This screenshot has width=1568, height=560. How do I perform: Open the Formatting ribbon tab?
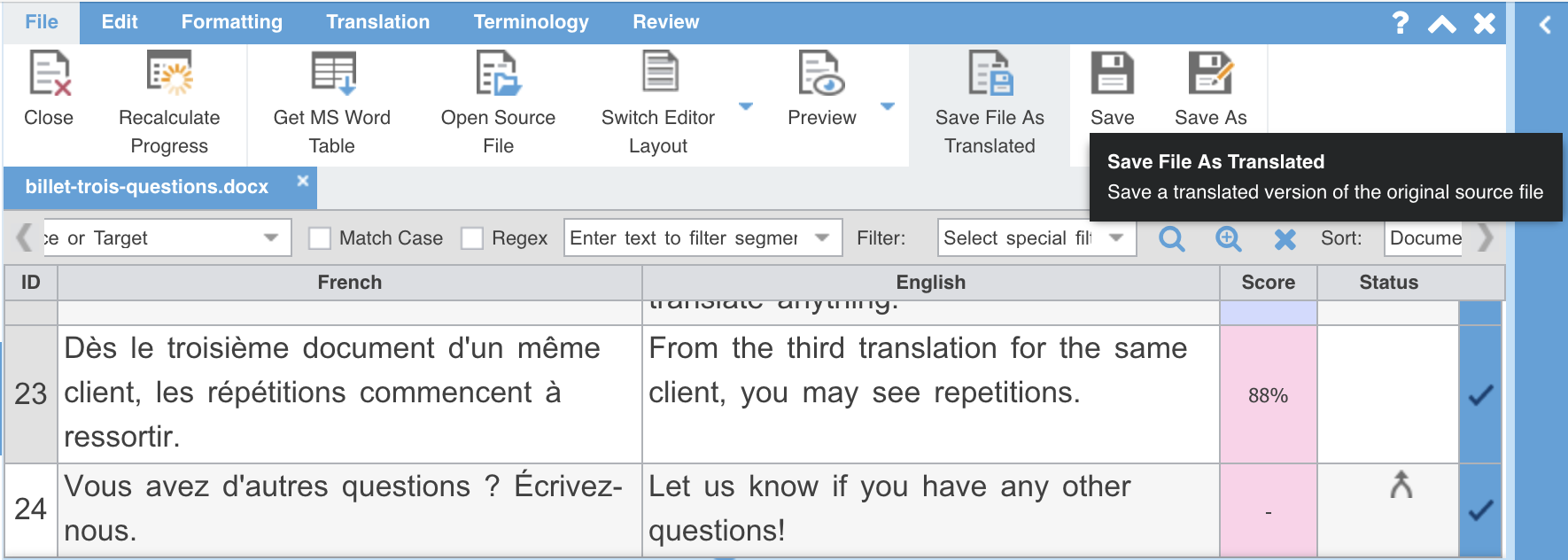232,22
